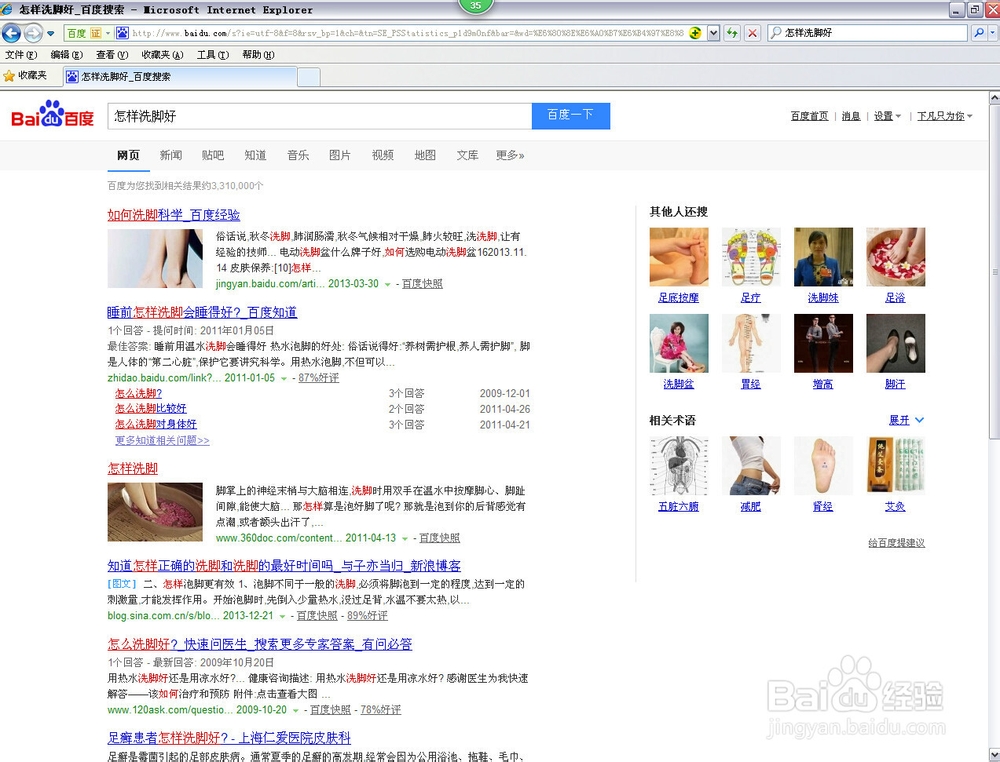The image size is (1000, 762).
Task: Click the compatibility view icon in address bar
Action: (x=696, y=33)
